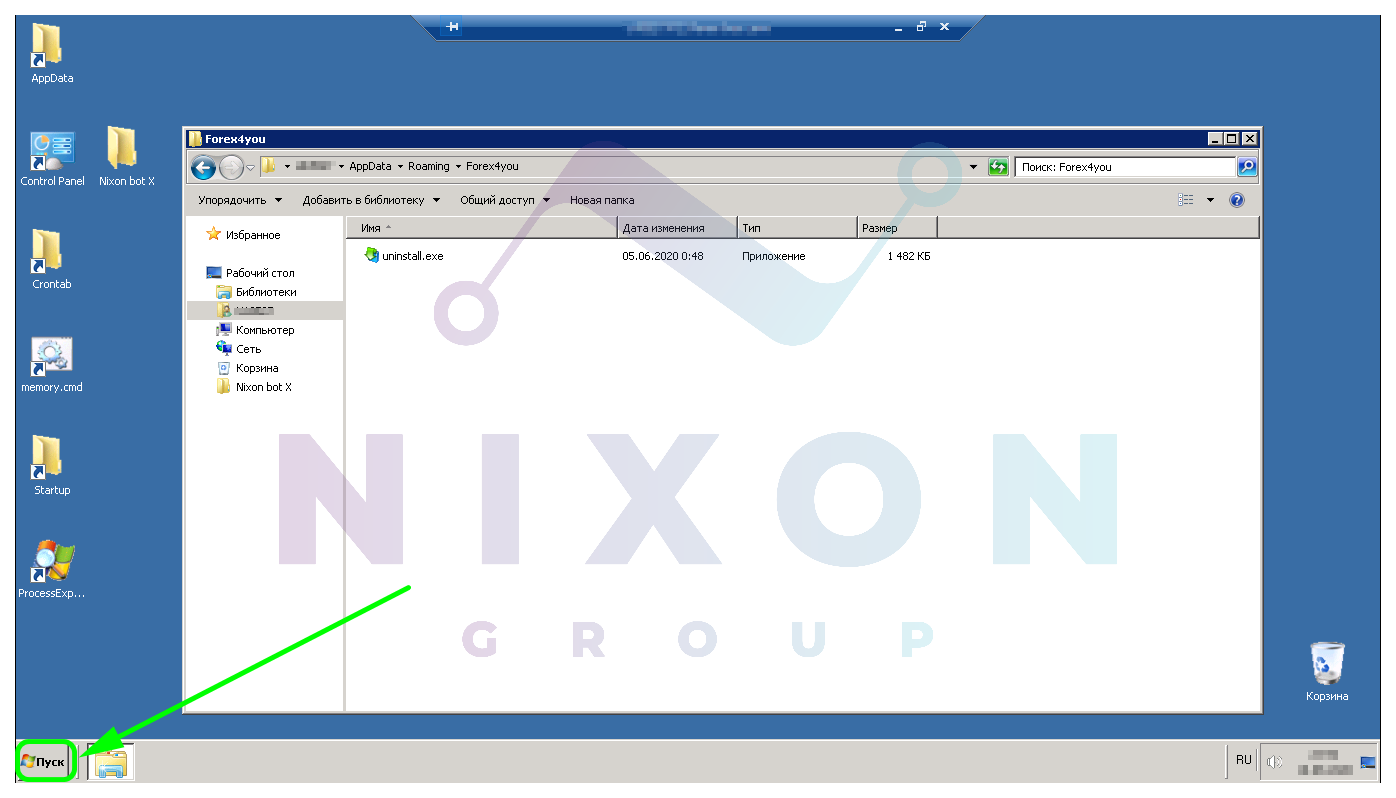Open the Упорядочить menu

[240, 200]
